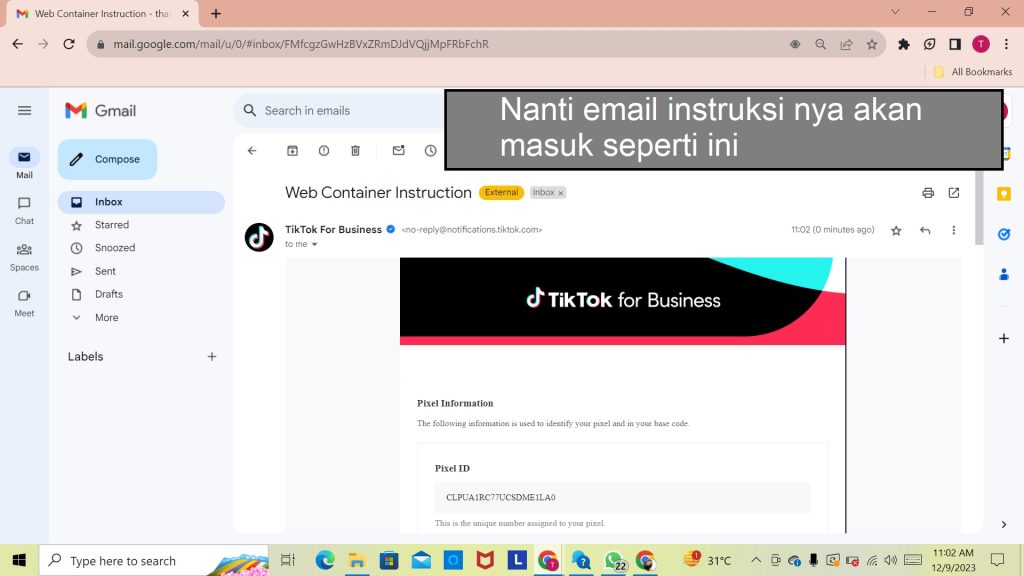This screenshot has width=1024, height=576.
Task: Remove the Inbox label from email
Action: click(x=560, y=193)
